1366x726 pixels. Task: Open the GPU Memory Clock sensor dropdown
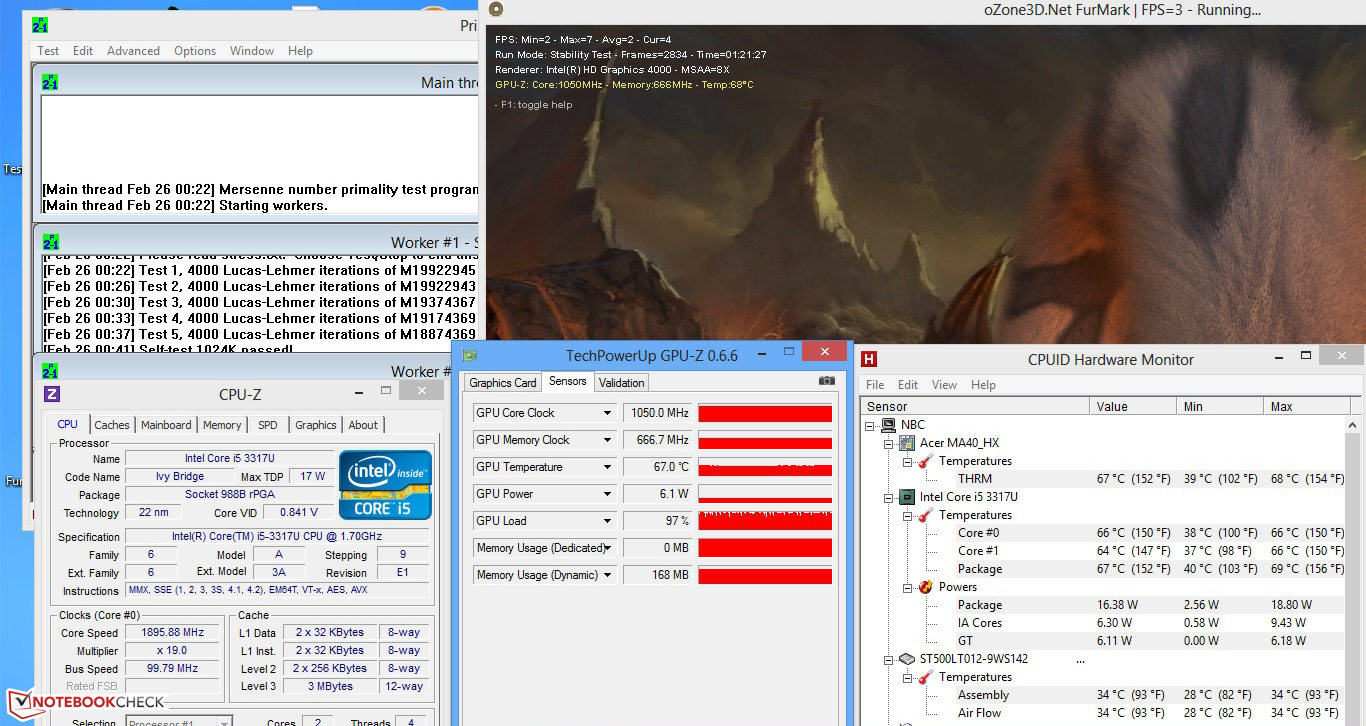[607, 440]
